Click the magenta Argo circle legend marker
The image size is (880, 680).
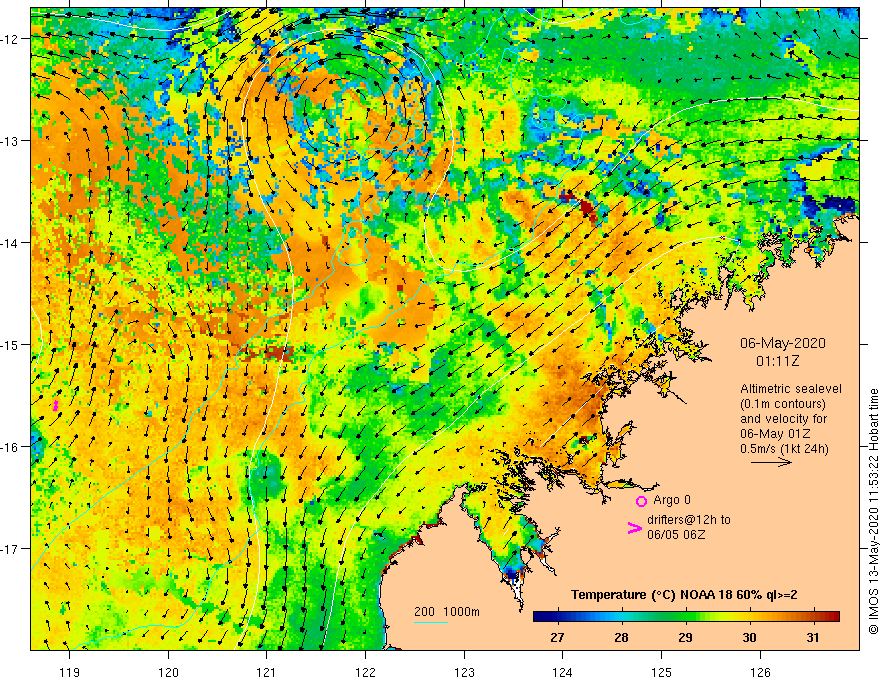[641, 501]
